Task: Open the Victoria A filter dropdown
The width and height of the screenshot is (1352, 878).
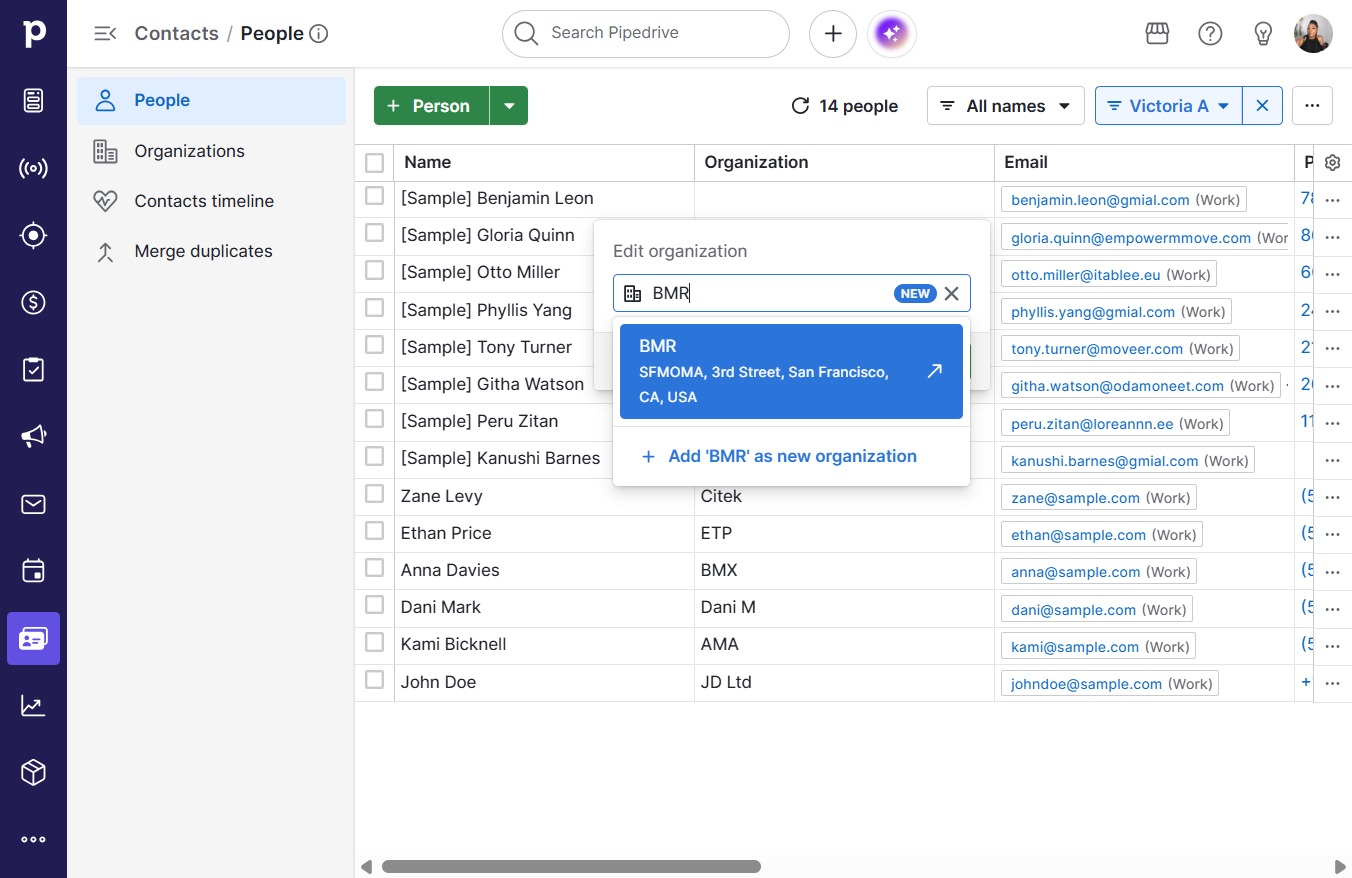Action: click(1169, 106)
